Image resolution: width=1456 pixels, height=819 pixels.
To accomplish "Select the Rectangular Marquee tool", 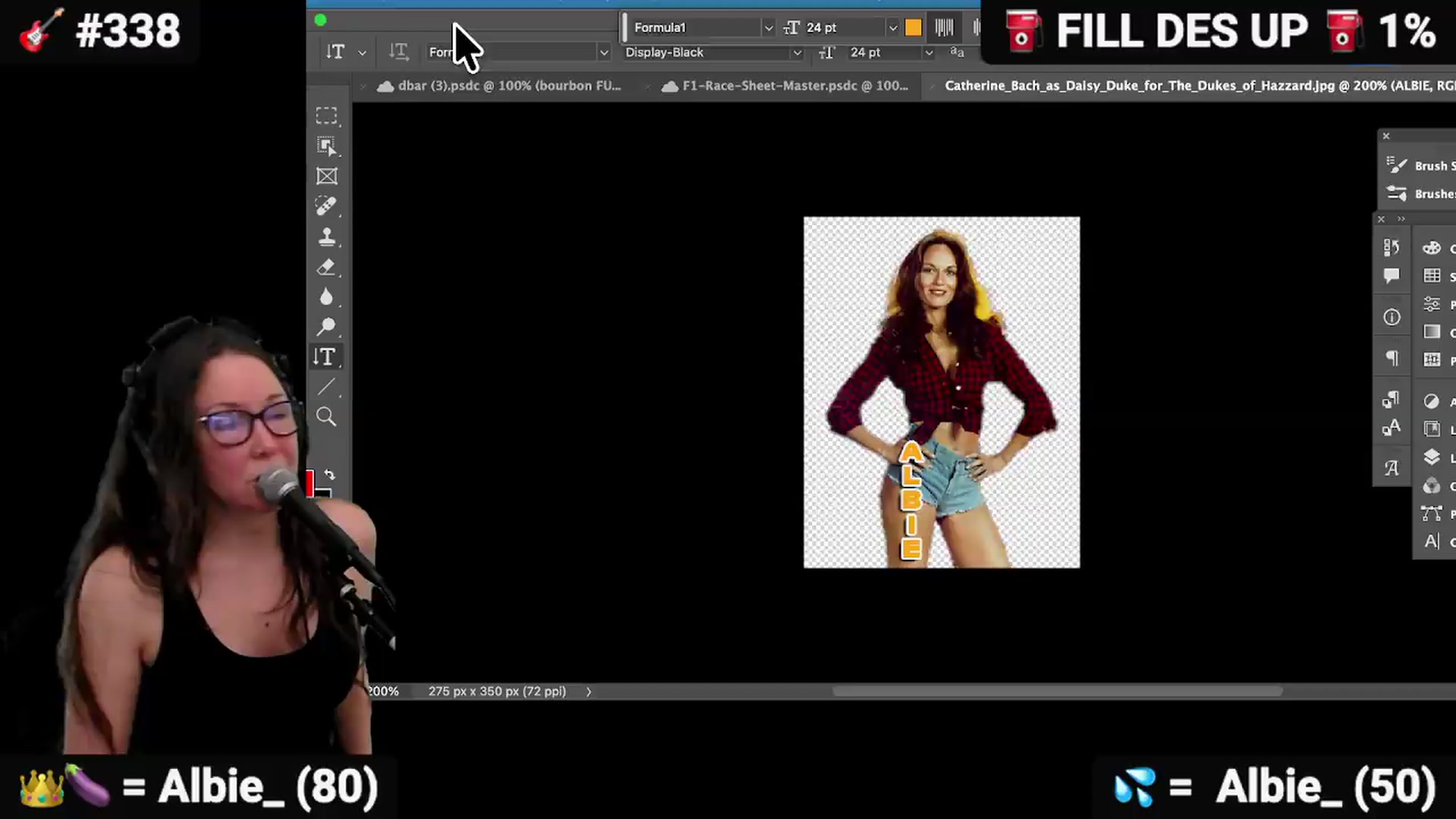I will click(327, 116).
